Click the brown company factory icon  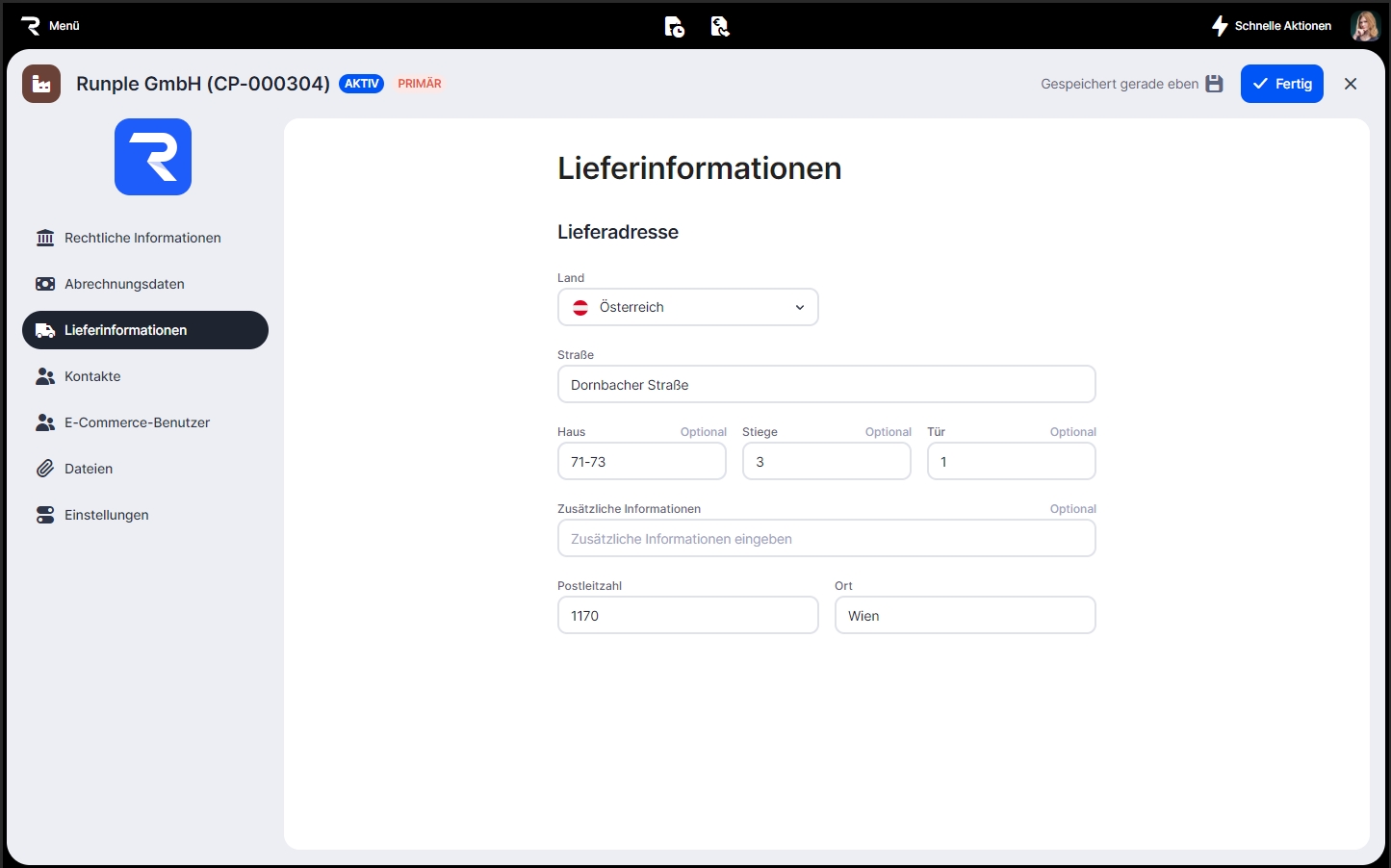(41, 84)
